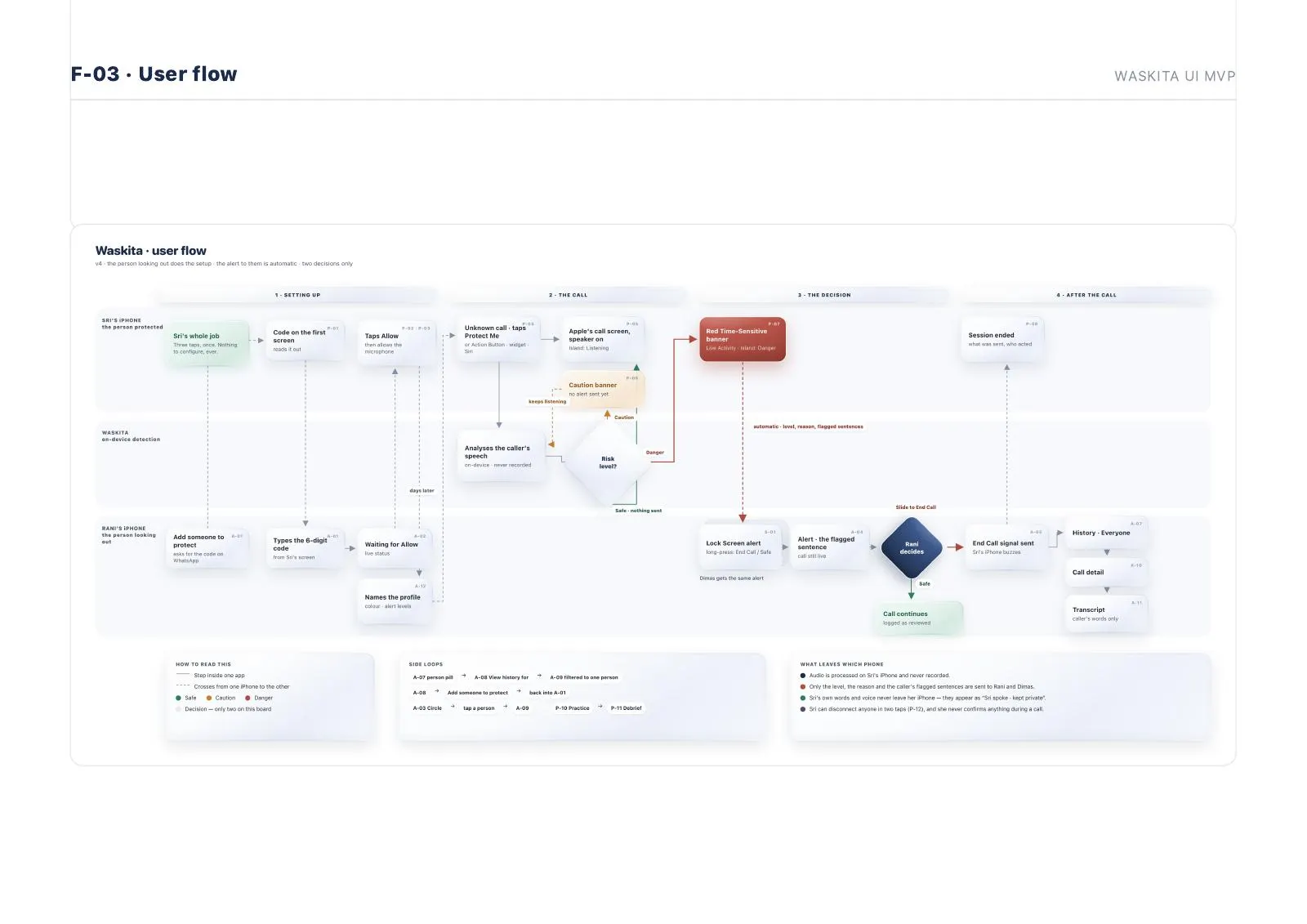Click the "2 · THE CALL" phase header

pos(568,295)
